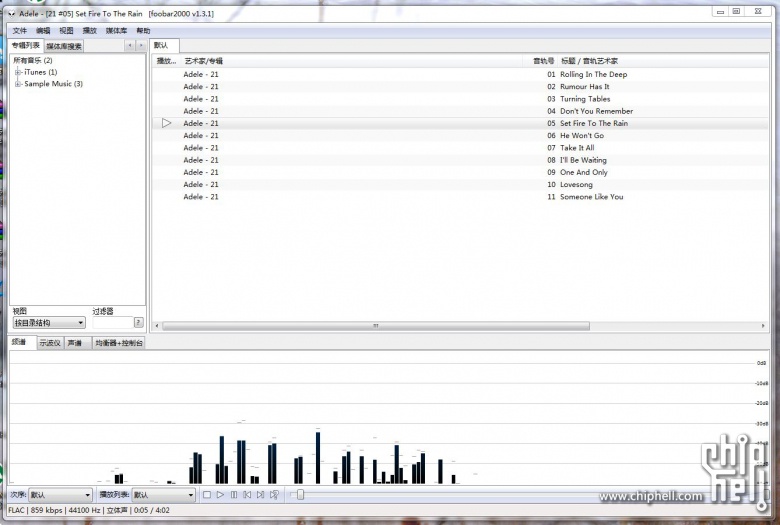Screen dimensions: 780x525
Task: Open the 编辑 menu
Action: [43, 31]
